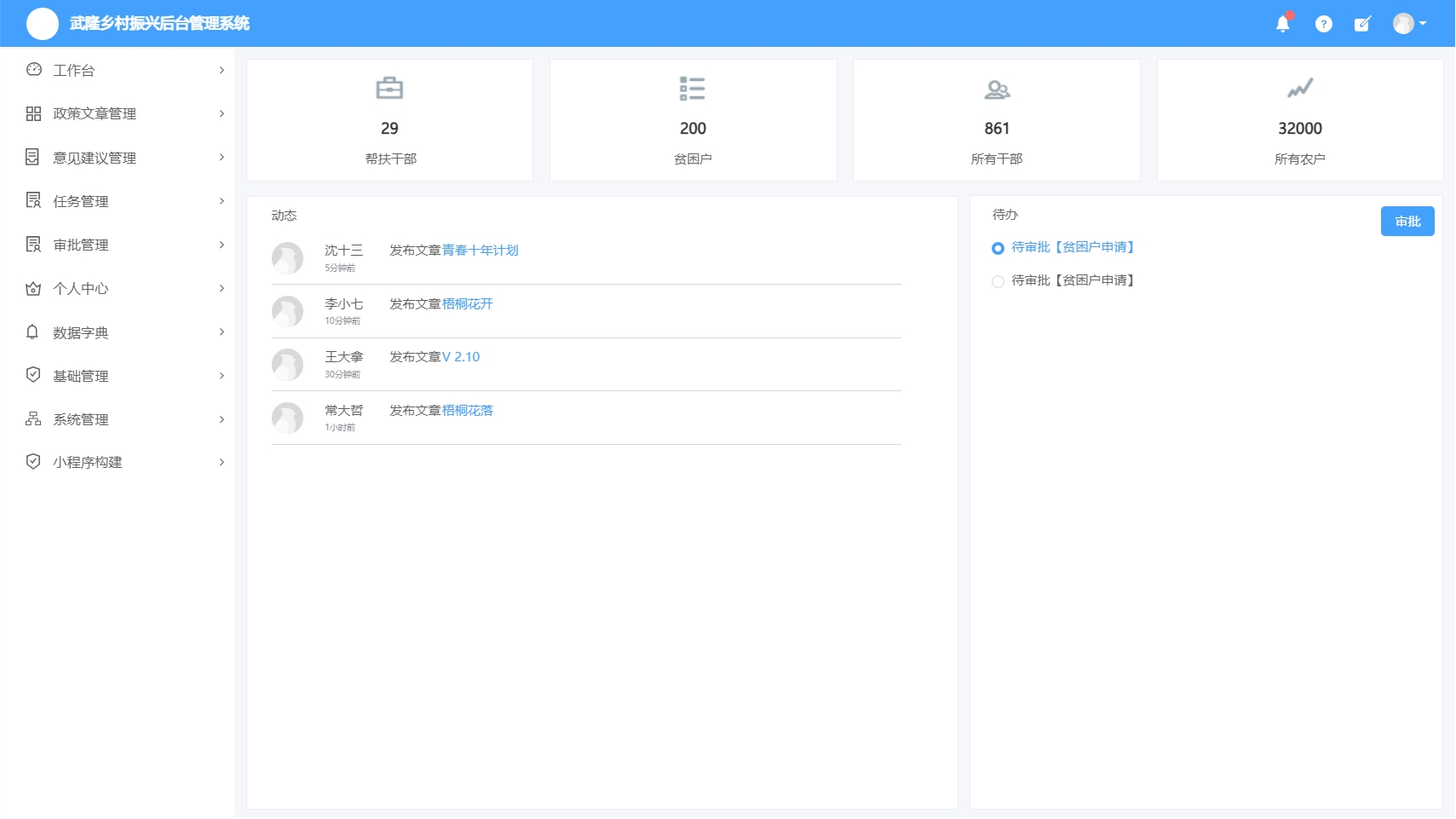Click the system logo circle in header
The height and width of the screenshot is (819, 1456).
42,24
